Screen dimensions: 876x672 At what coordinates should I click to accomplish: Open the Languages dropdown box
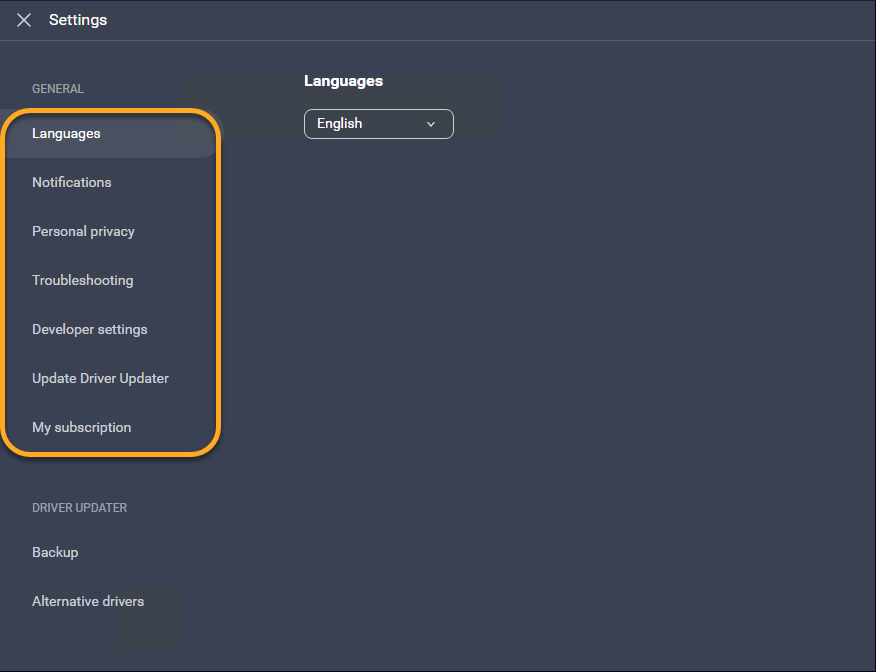click(378, 124)
